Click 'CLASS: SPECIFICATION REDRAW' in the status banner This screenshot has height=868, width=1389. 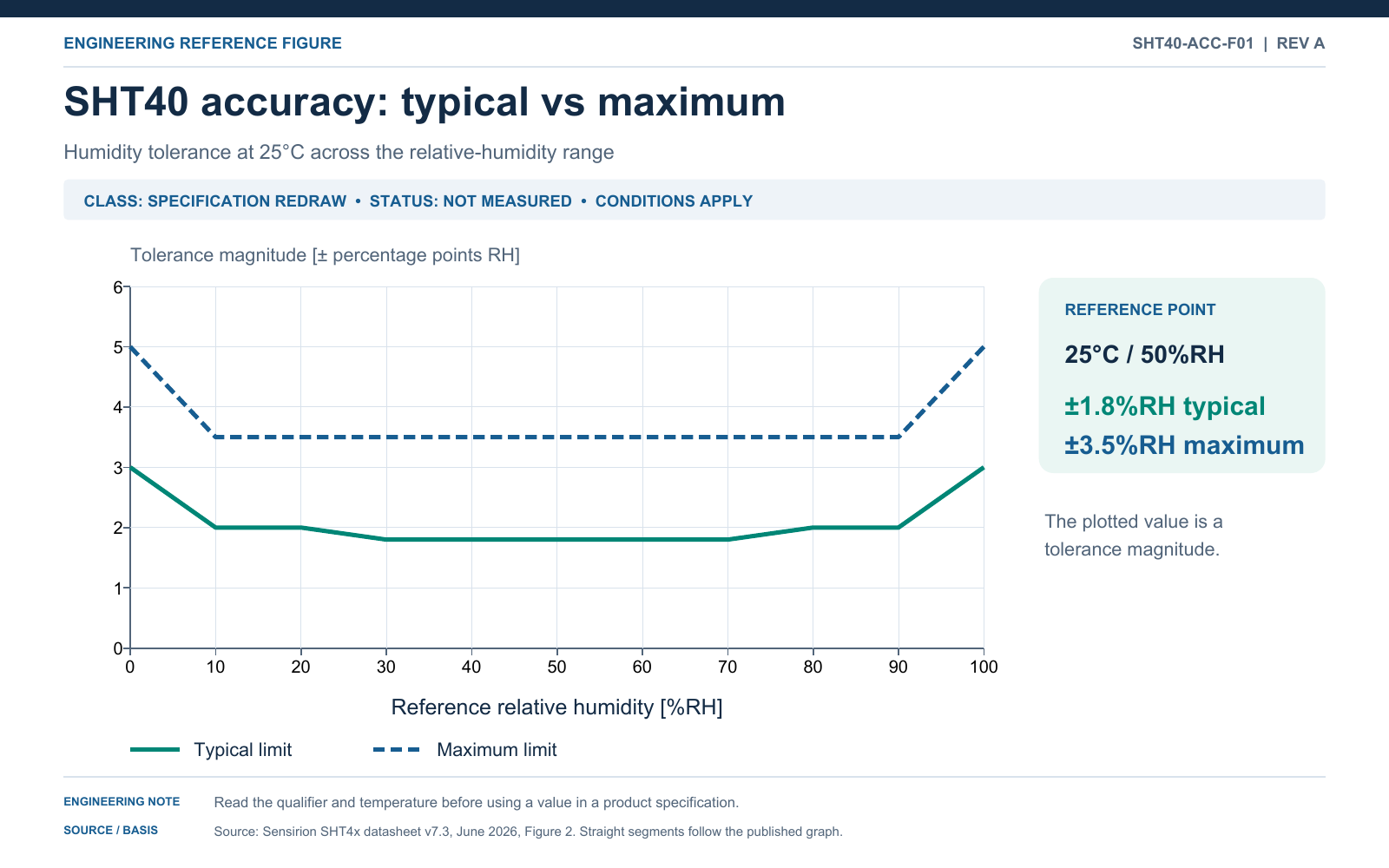(215, 201)
